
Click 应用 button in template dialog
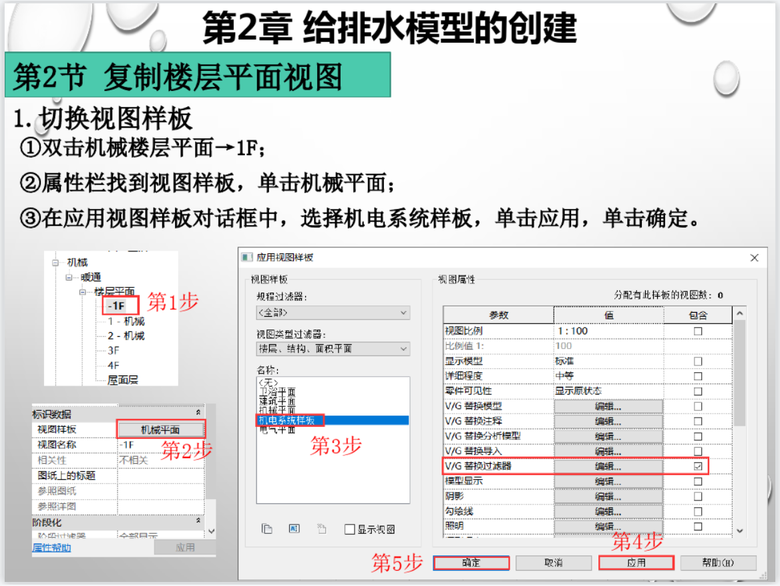click(636, 563)
